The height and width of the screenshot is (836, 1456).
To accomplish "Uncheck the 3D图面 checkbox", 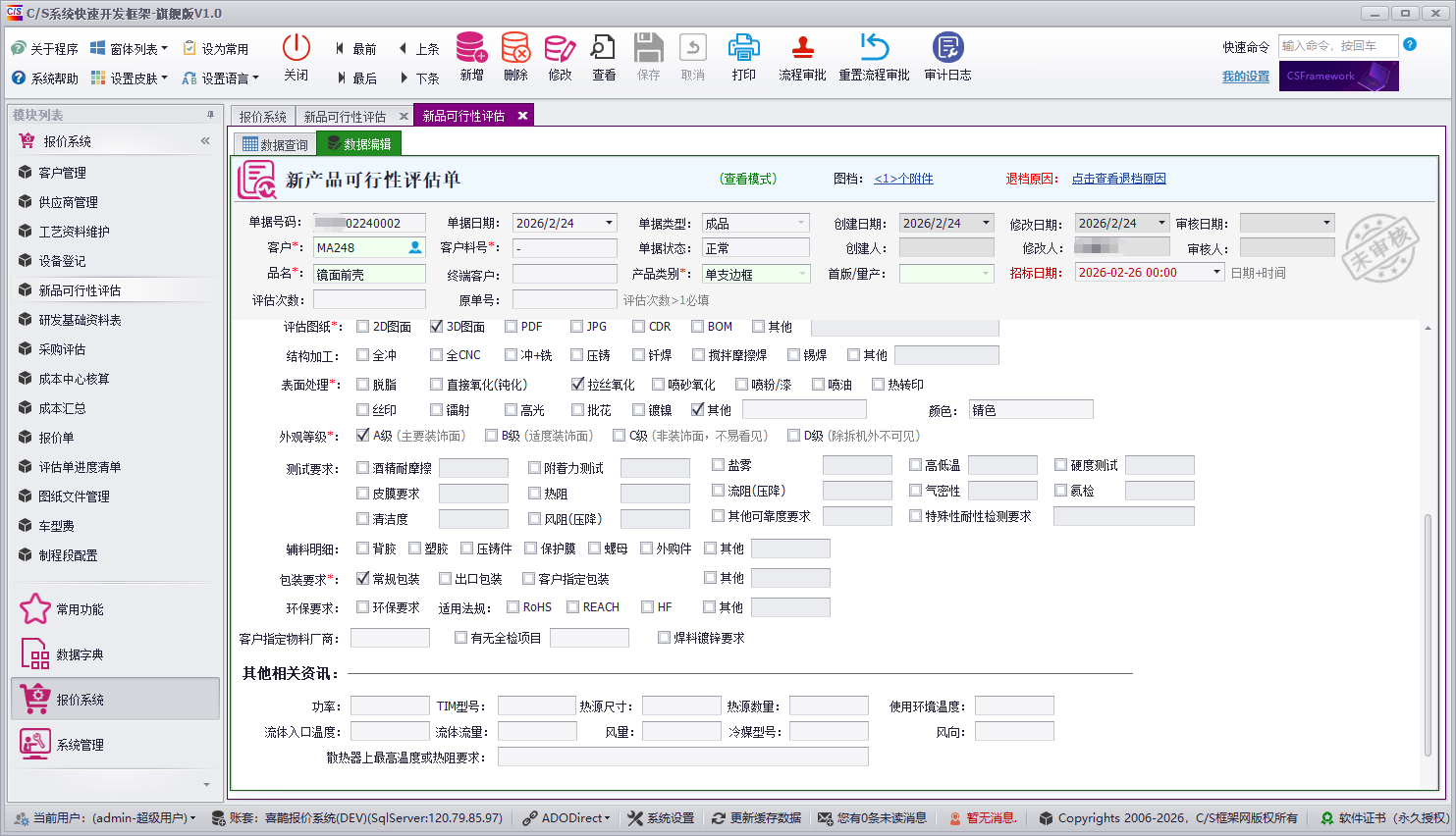I will click(x=437, y=327).
